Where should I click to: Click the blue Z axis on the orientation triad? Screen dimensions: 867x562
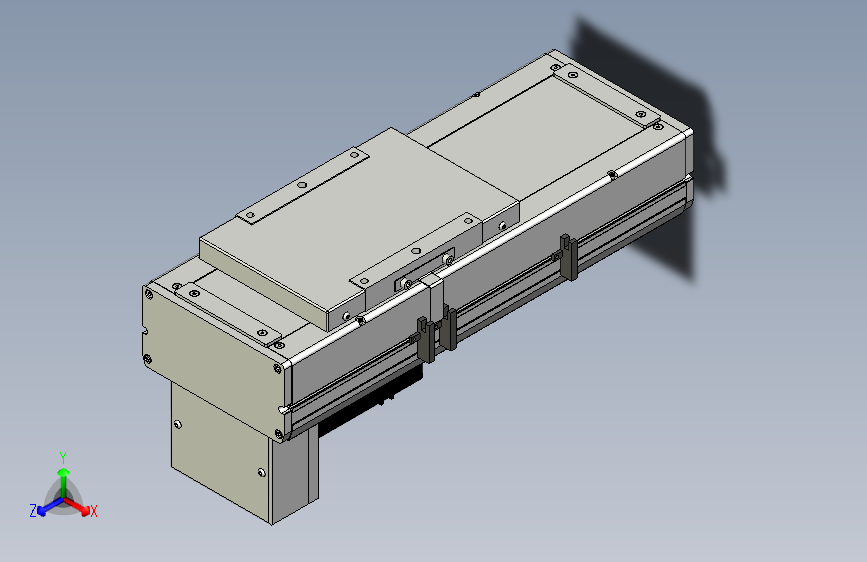click(x=50, y=507)
